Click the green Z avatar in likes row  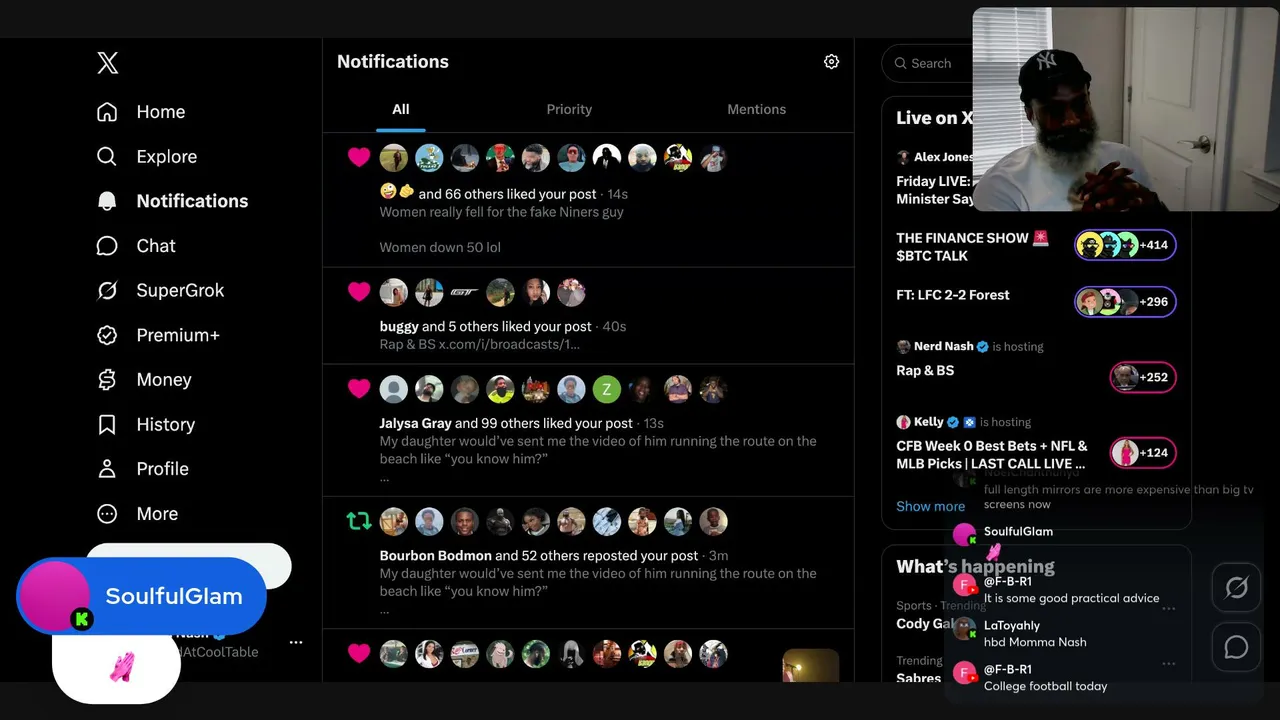[x=607, y=389]
